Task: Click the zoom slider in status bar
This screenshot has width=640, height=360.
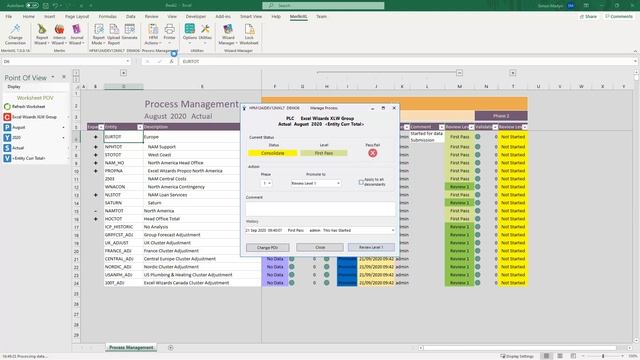Action: coord(603,356)
